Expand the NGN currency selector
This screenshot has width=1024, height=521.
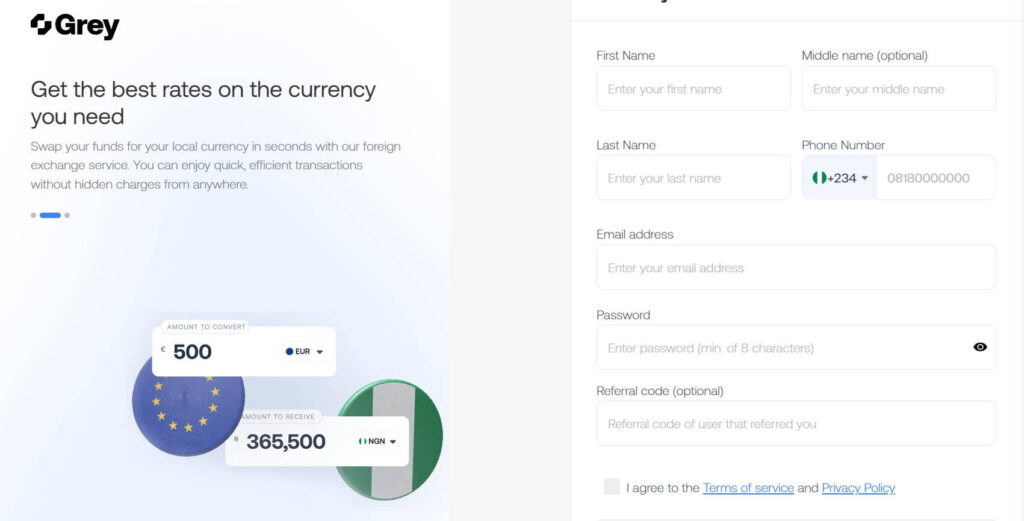pos(378,441)
